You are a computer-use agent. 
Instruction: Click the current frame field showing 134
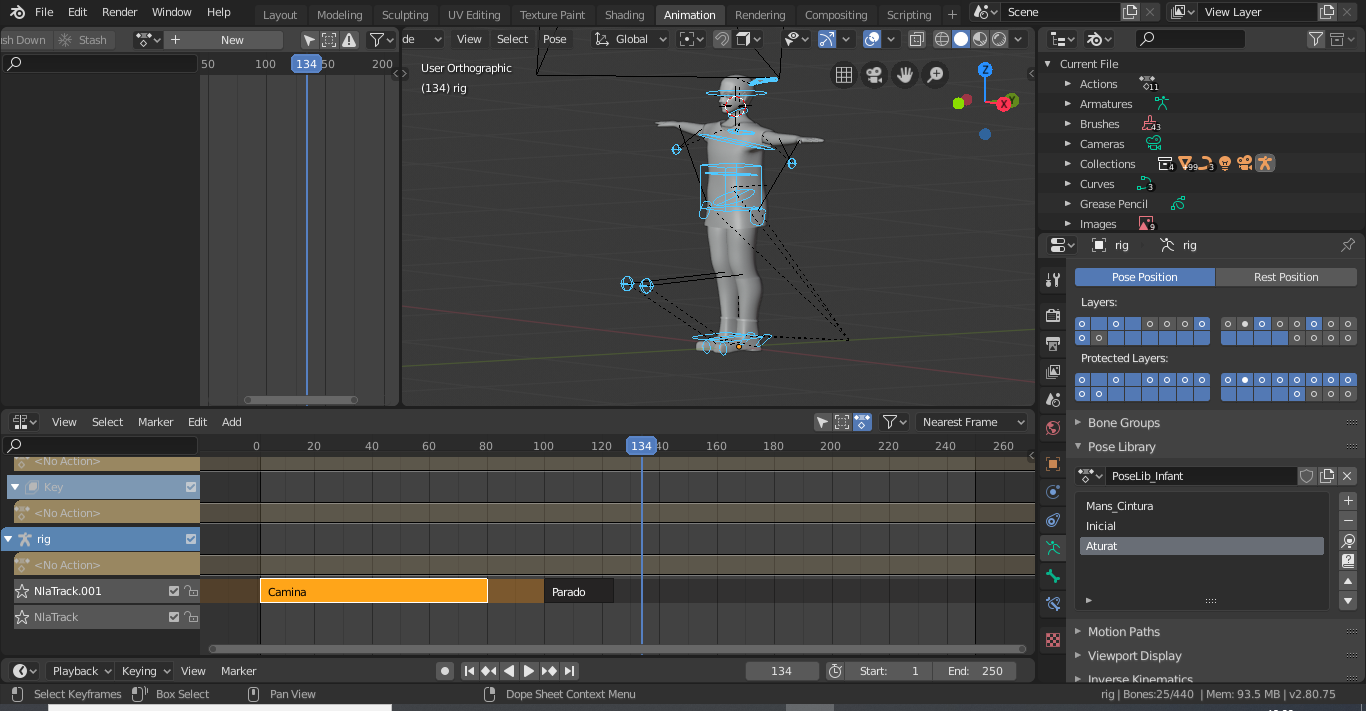point(781,671)
